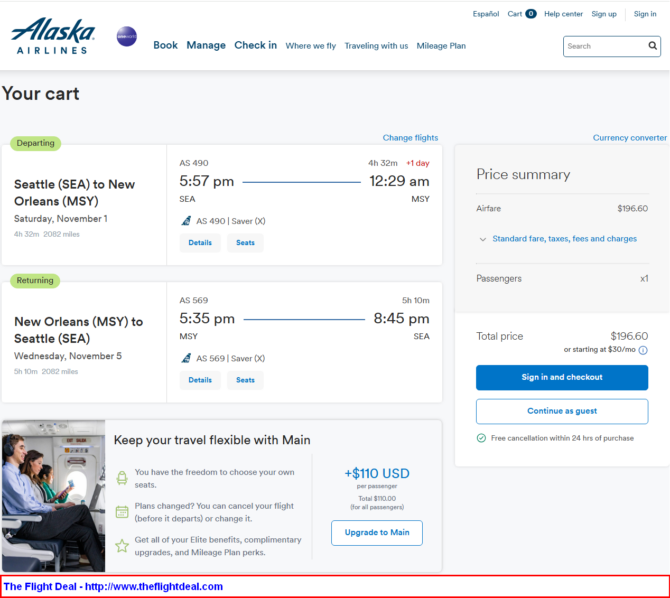This screenshot has height=598, width=670.
Task: Click the Alaska Airlines logo
Action: point(53,36)
